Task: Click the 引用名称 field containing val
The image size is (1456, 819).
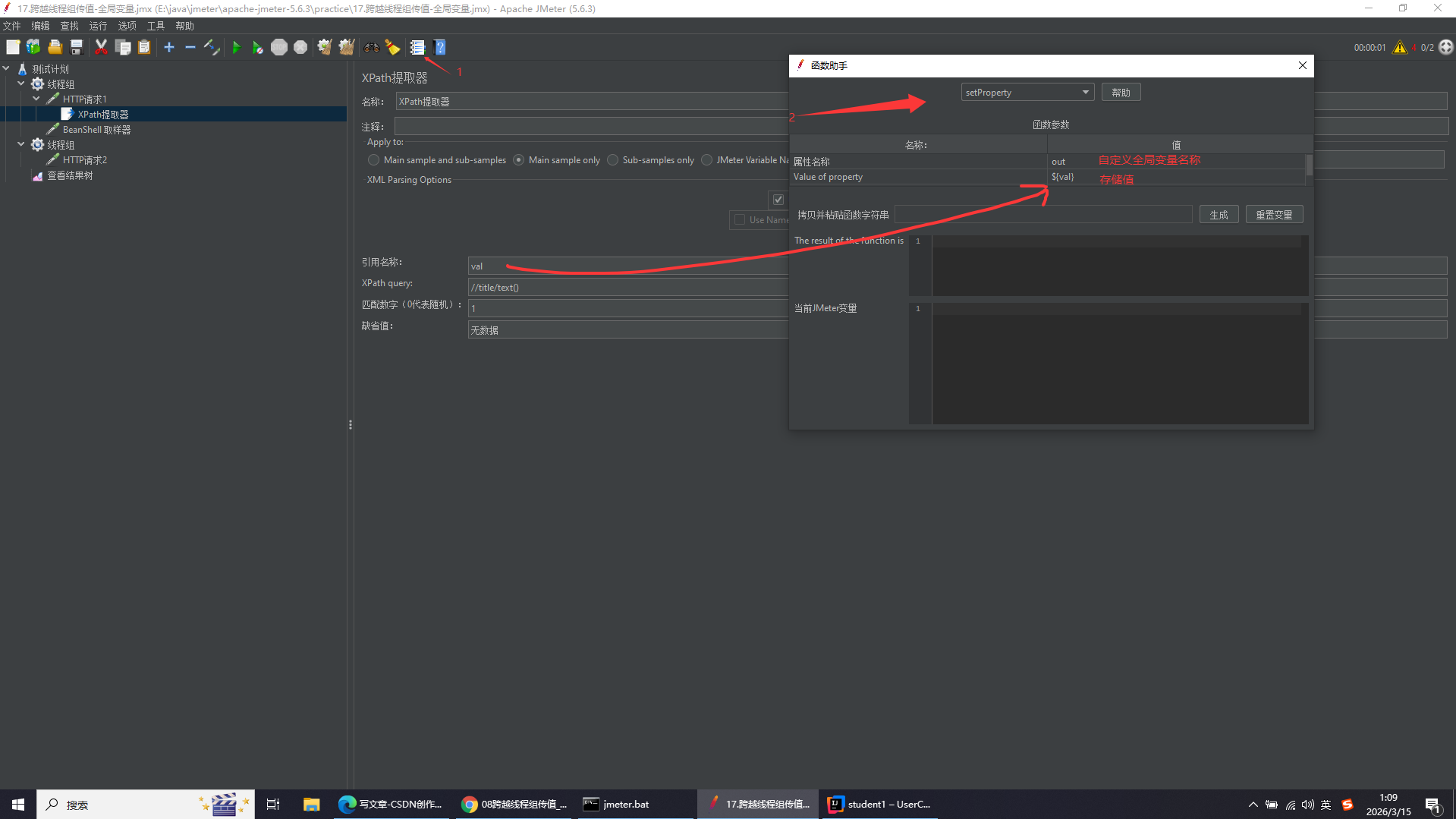Action: pyautogui.click(x=628, y=266)
